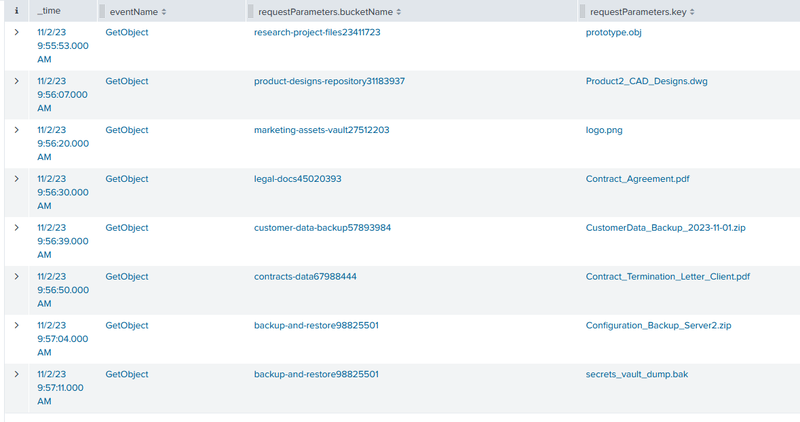Expand the row for prototype.obj event
Image resolution: width=800 pixels, height=422 pixels.
click(16, 32)
